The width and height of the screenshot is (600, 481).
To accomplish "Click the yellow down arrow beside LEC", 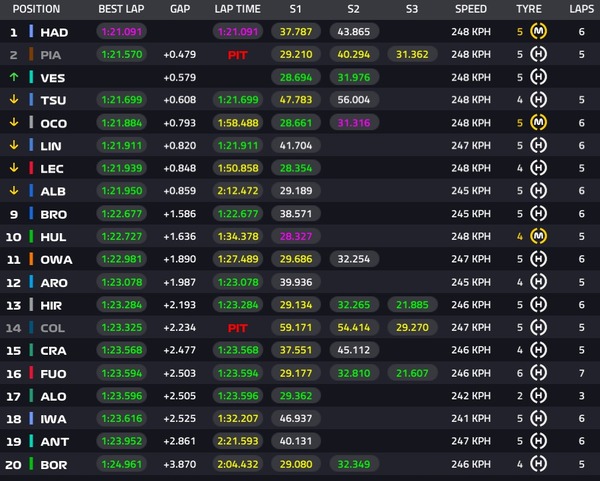I will (x=13, y=168).
